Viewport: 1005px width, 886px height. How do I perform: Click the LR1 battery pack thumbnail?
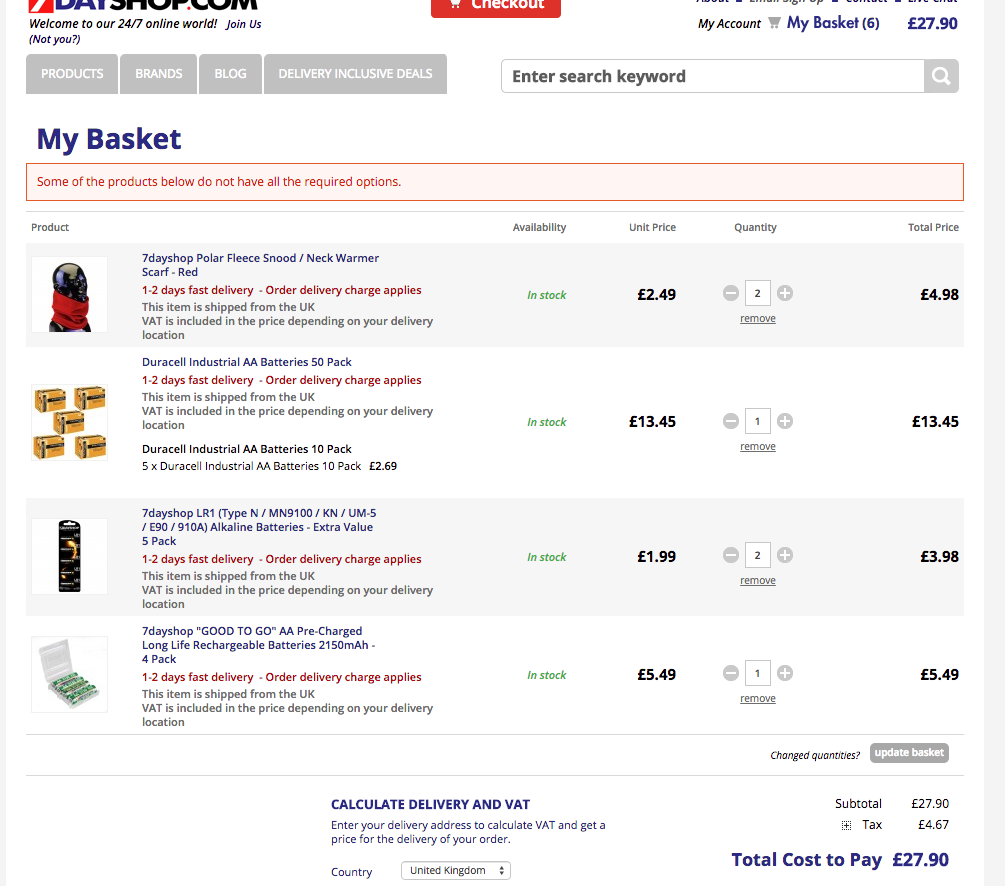pyautogui.click(x=69, y=556)
